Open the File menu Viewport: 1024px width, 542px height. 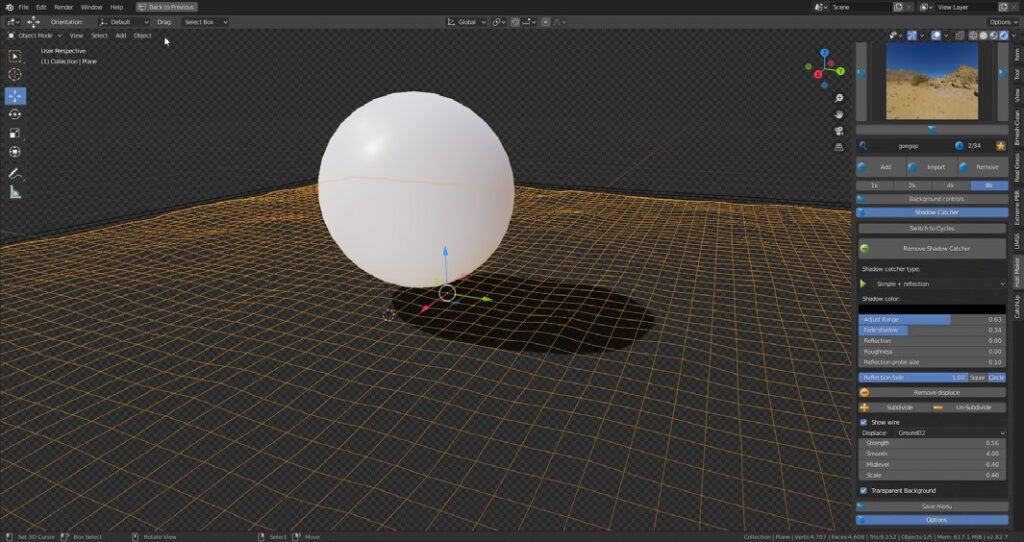pyautogui.click(x=24, y=7)
